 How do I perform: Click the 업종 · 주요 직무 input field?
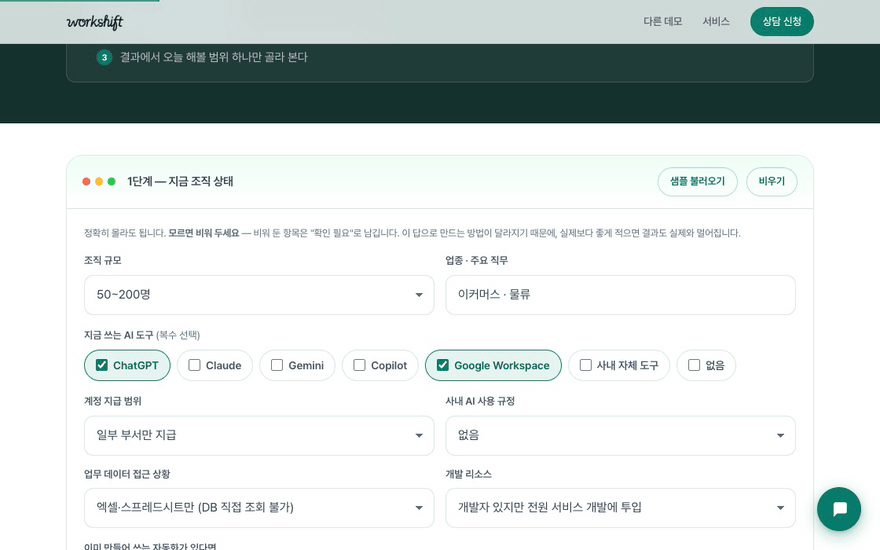[x=620, y=295]
